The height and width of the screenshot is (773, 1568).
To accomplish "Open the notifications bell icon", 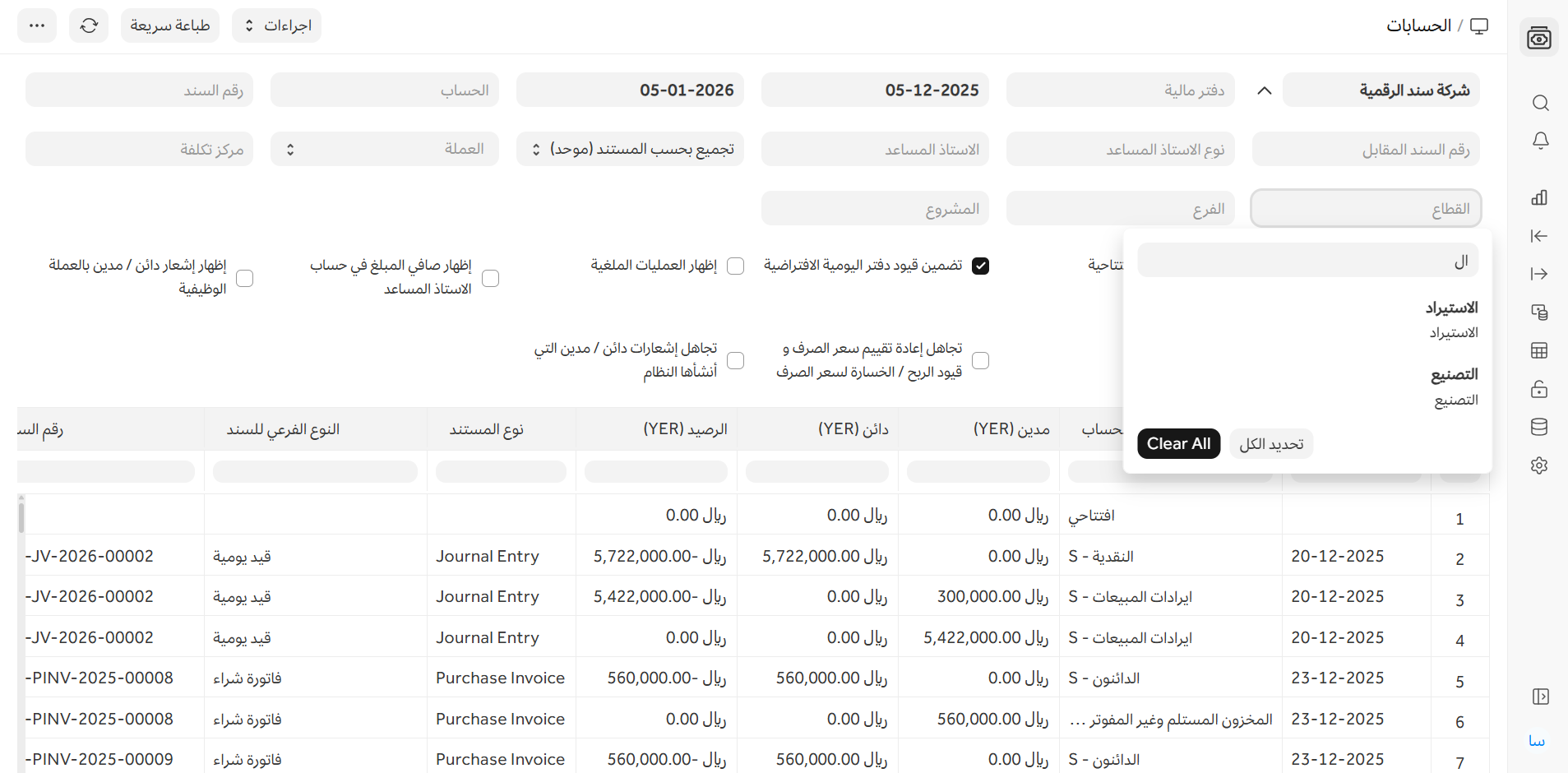I will coord(1540,141).
